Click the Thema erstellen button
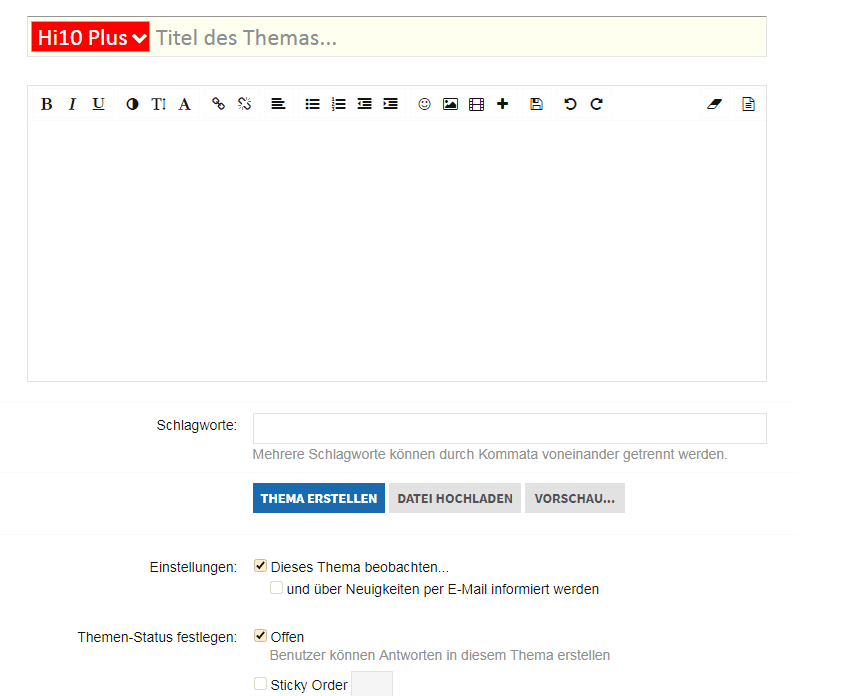The width and height of the screenshot is (848, 696). (x=319, y=498)
